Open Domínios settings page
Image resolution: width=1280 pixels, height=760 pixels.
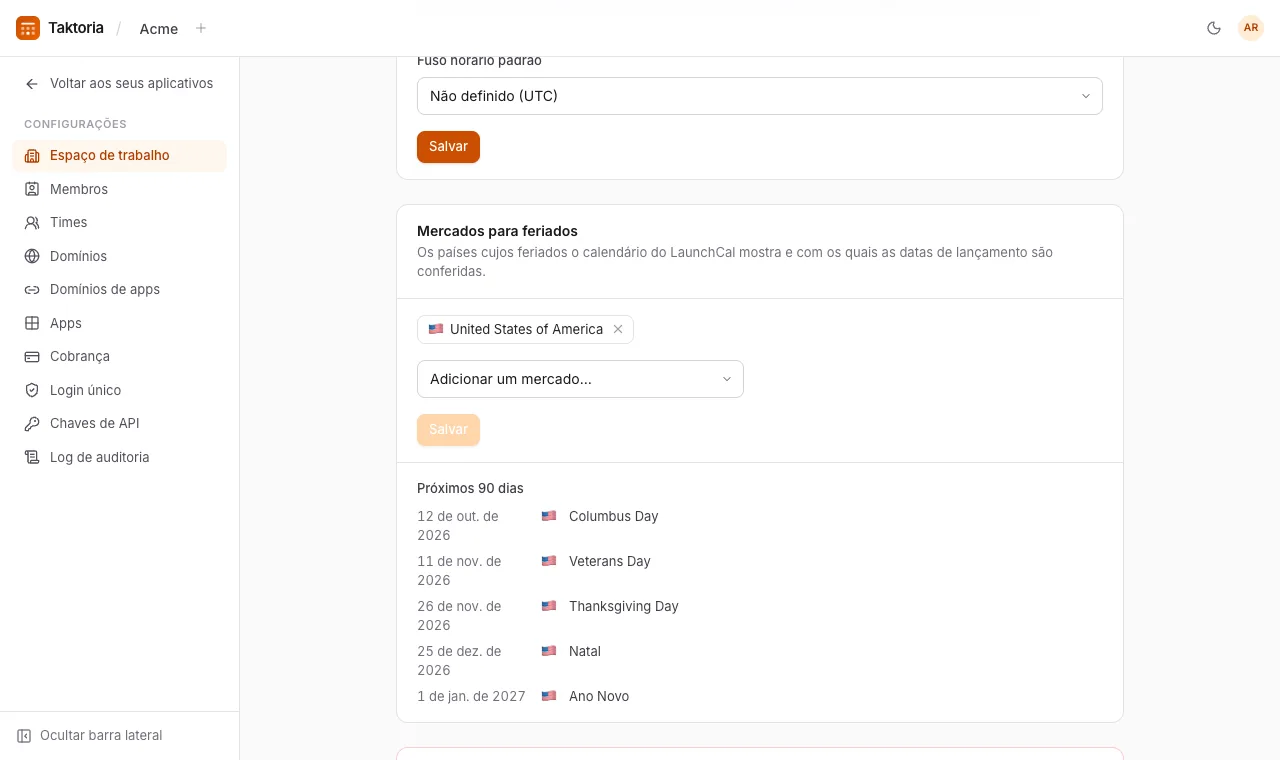pos(120,256)
